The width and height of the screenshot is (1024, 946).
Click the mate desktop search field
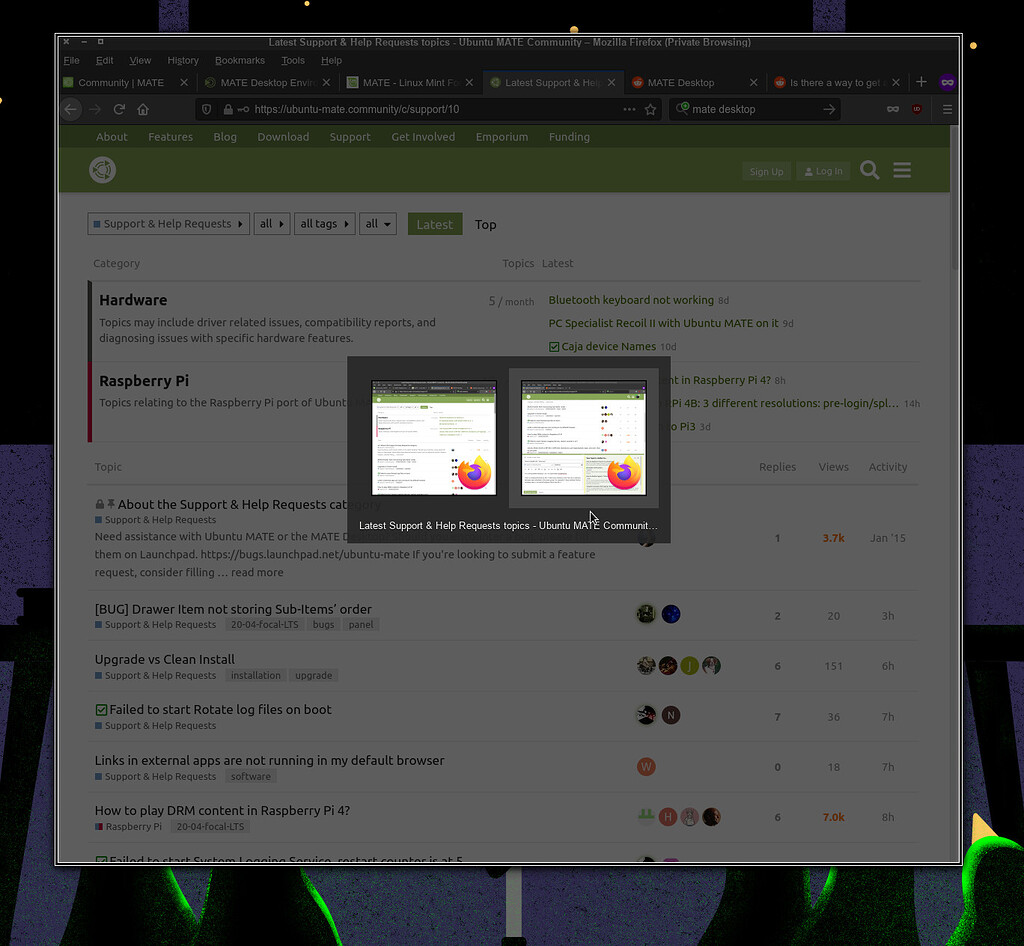[x=750, y=110]
